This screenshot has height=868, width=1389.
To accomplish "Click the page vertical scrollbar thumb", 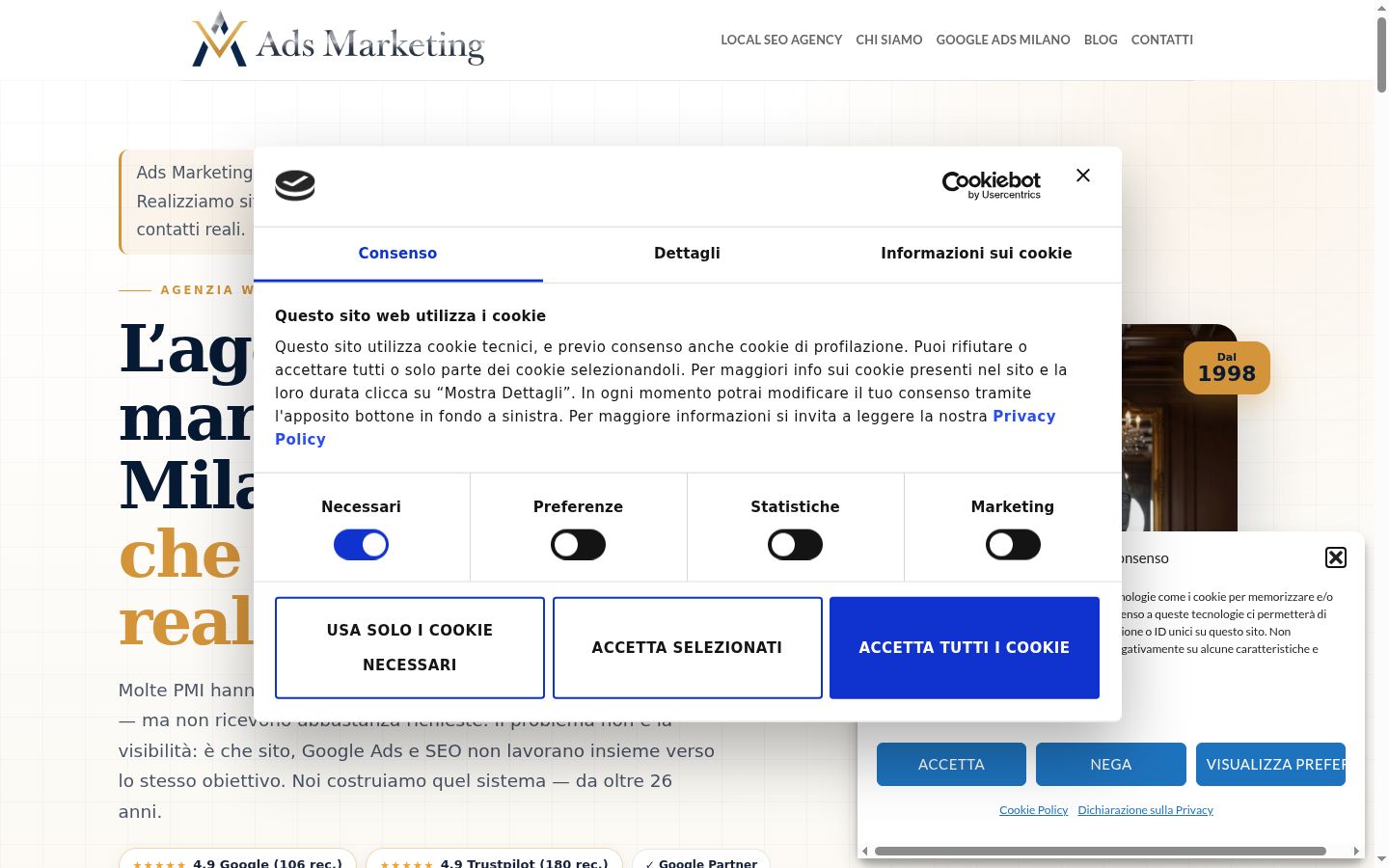I will 1381,53.
